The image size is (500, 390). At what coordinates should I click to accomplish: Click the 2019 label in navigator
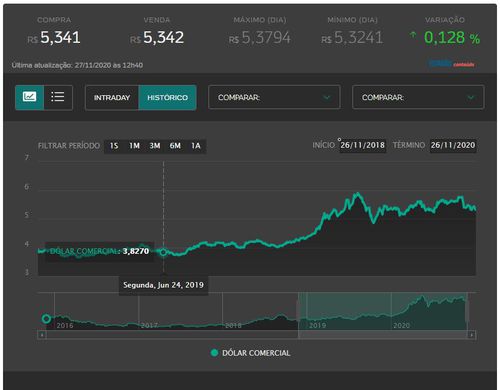coord(317,325)
